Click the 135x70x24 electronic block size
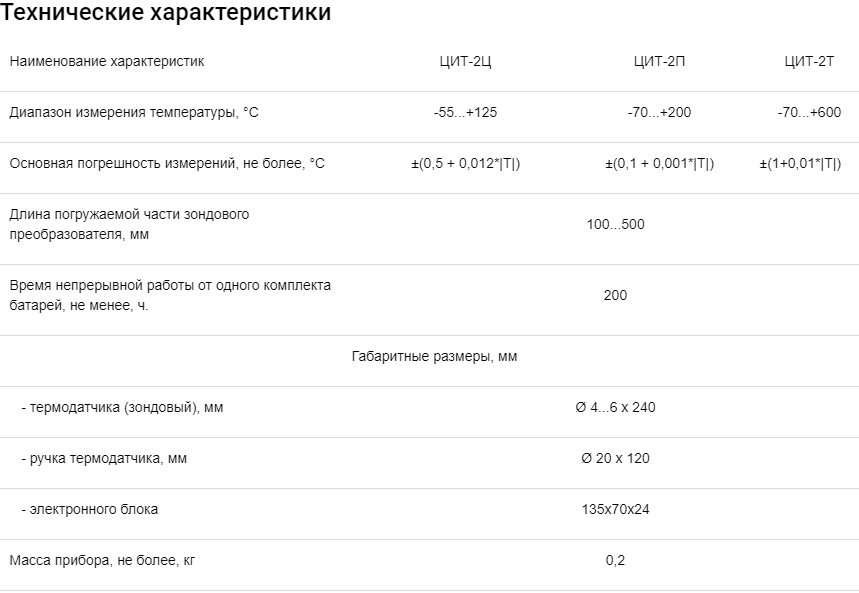Image resolution: width=859 pixels, height=593 pixels. pyautogui.click(x=615, y=510)
